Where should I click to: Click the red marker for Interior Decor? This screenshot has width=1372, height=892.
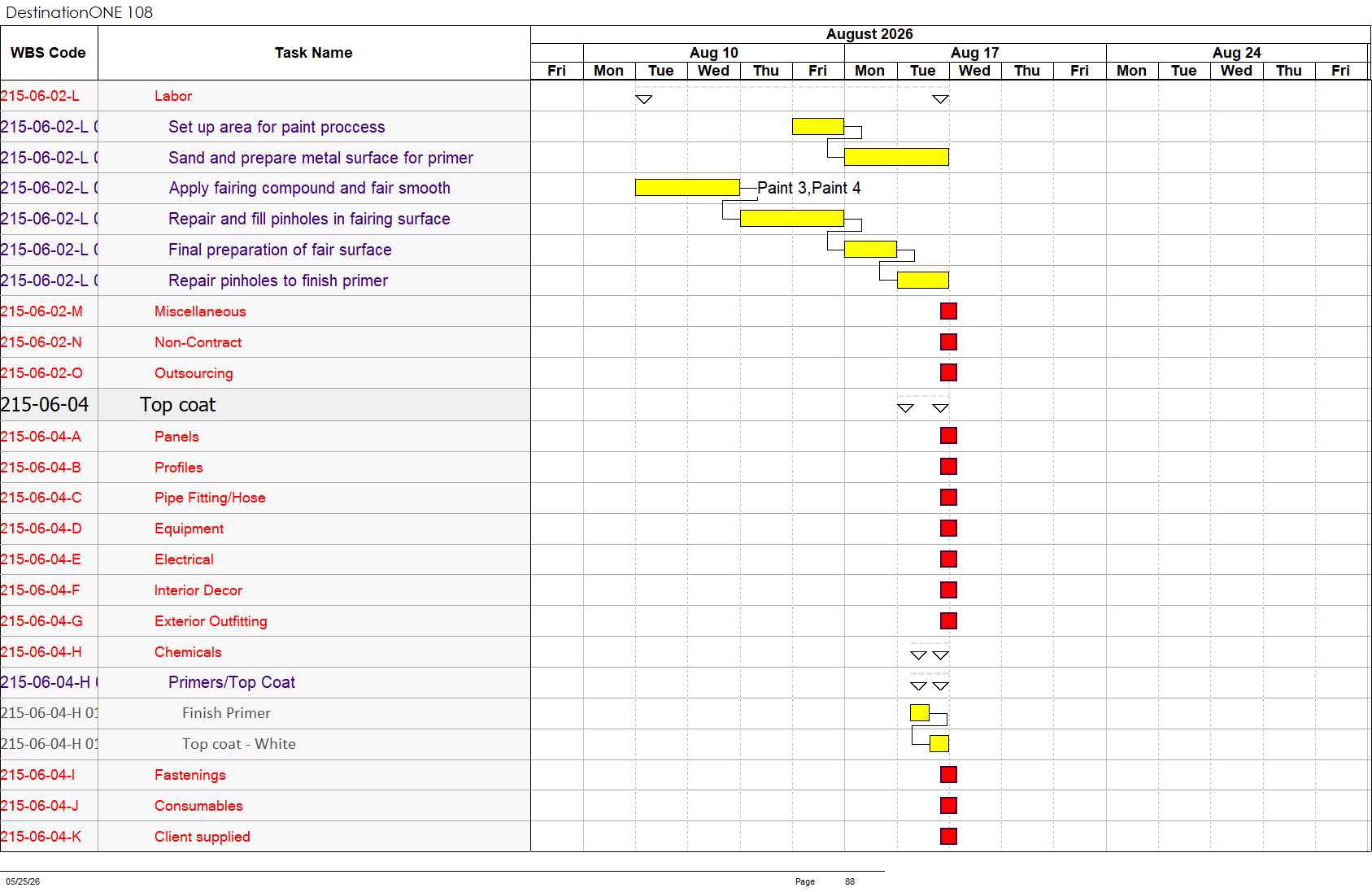click(x=948, y=590)
